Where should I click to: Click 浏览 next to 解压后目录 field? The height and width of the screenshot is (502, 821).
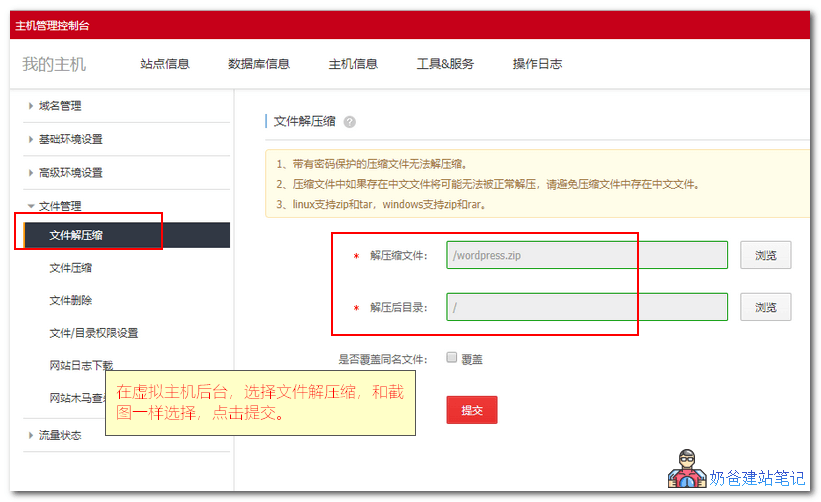coord(765,307)
